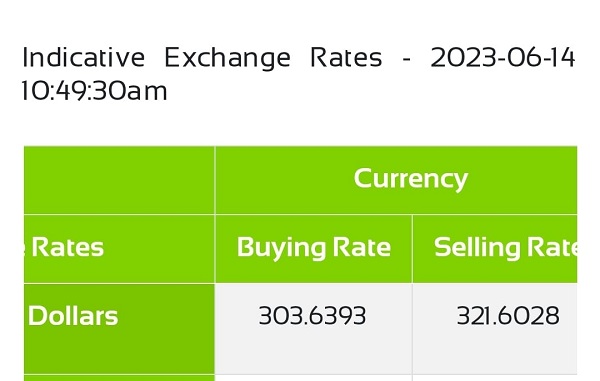Screen dimensions: 600x381
Task: Select the Dollars row label
Action: pos(73,316)
